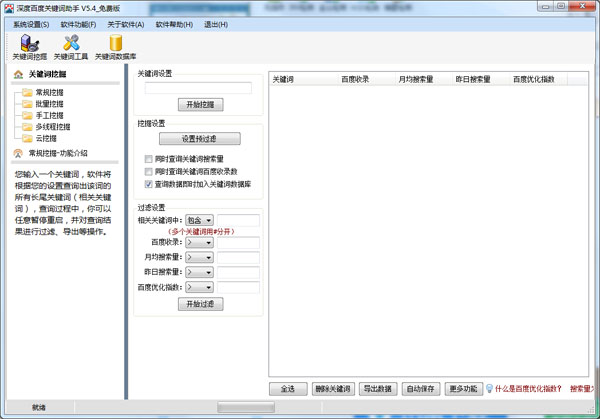Select 云挖掘 in the tree

click(x=46, y=138)
